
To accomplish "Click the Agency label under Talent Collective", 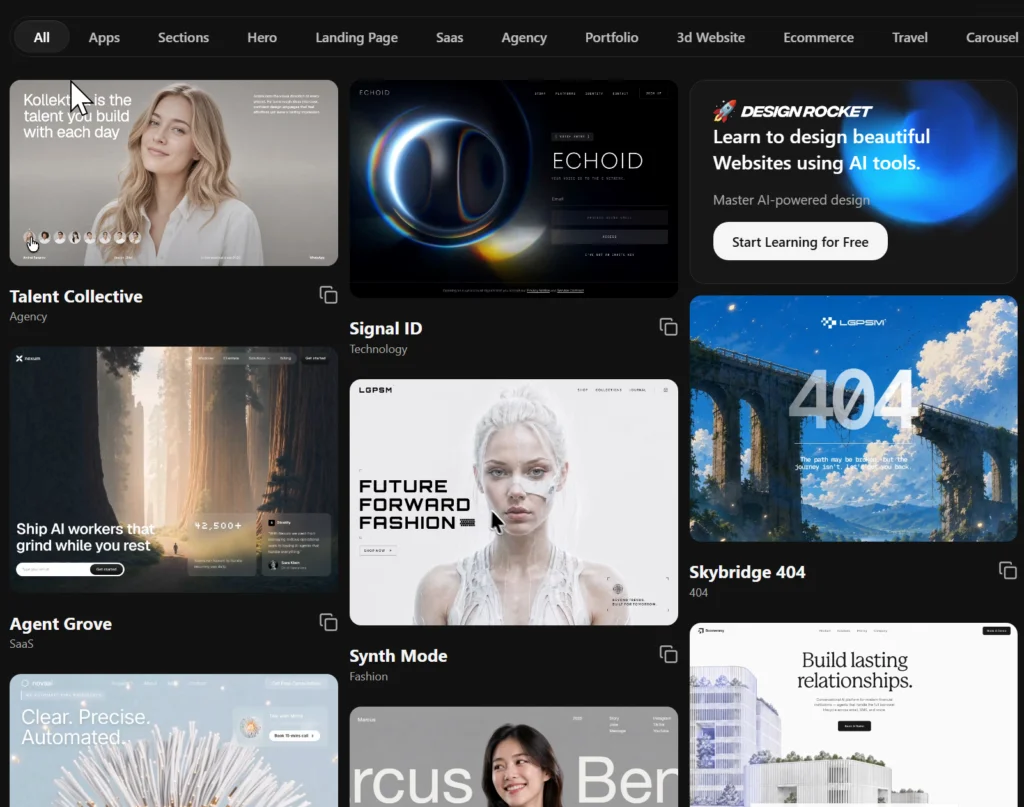I will click(x=28, y=317).
